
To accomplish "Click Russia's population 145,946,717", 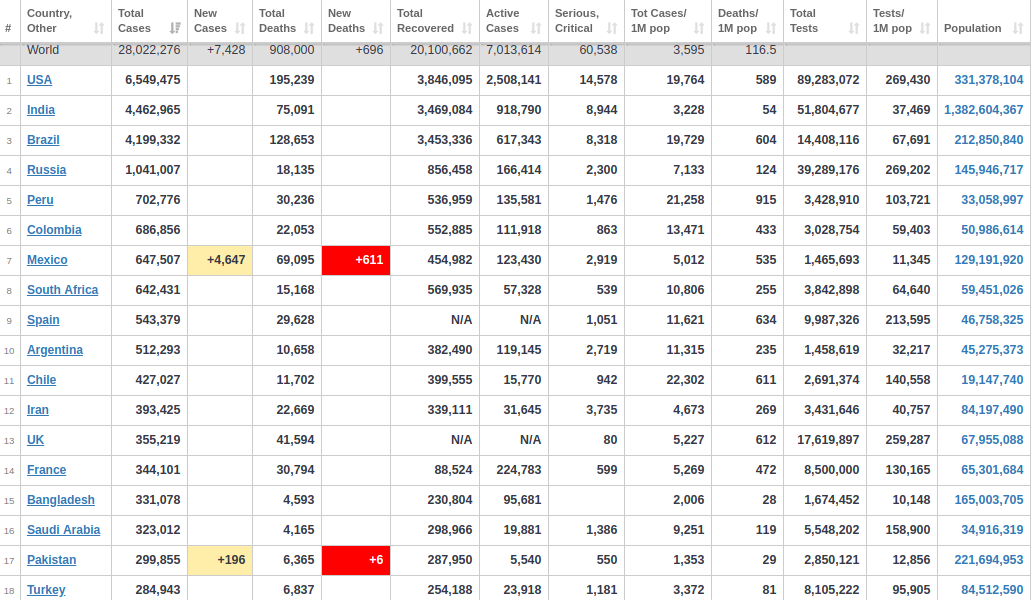I will pos(989,170).
